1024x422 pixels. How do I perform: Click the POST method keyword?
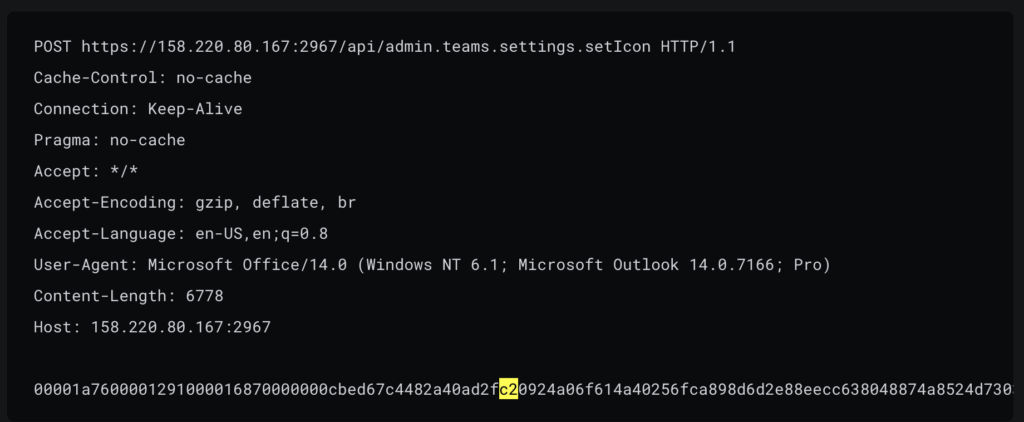pyautogui.click(x=52, y=46)
